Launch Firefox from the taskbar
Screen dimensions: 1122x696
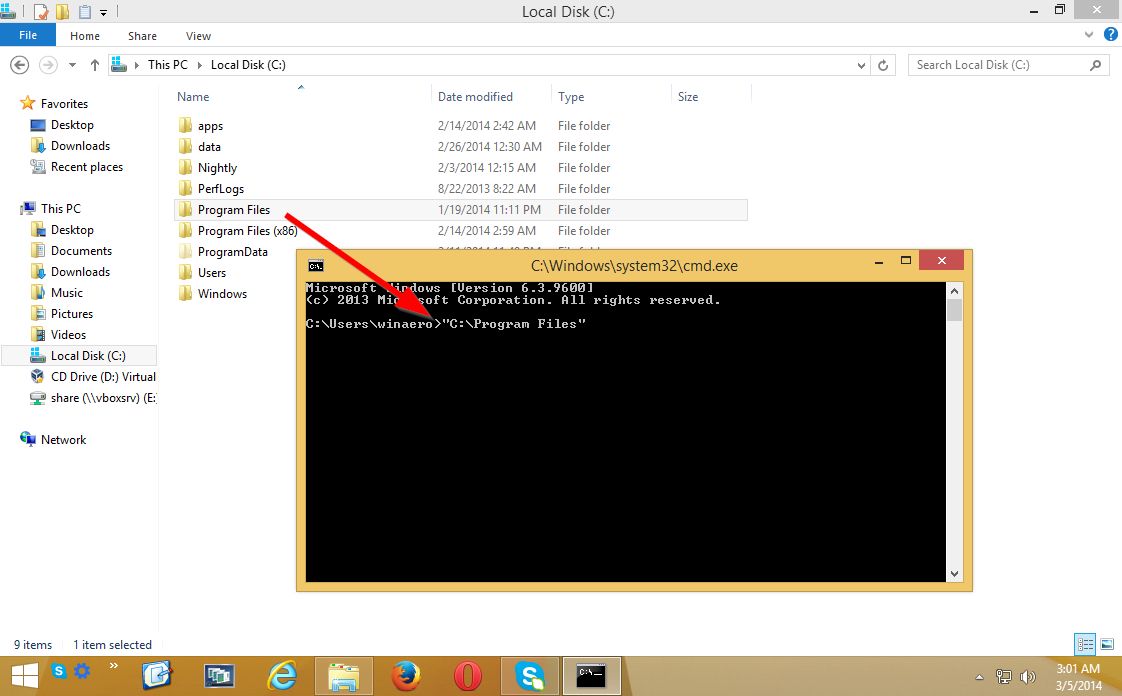(406, 675)
